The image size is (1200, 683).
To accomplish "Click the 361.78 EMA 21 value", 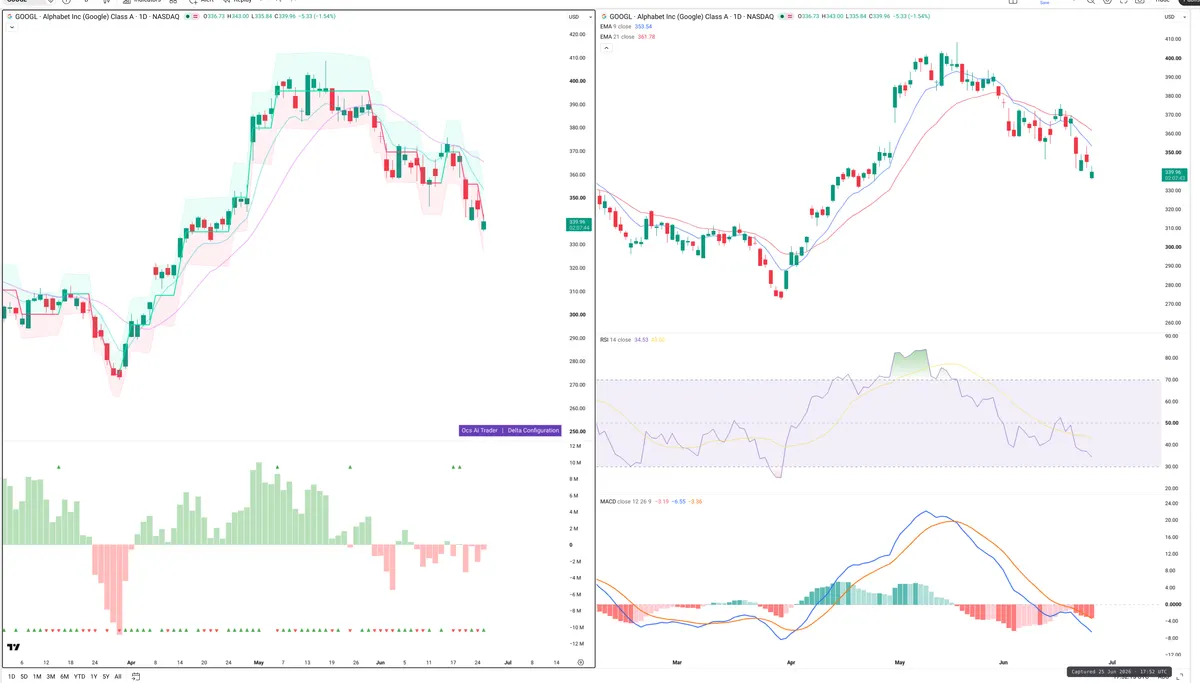I will tap(646, 37).
